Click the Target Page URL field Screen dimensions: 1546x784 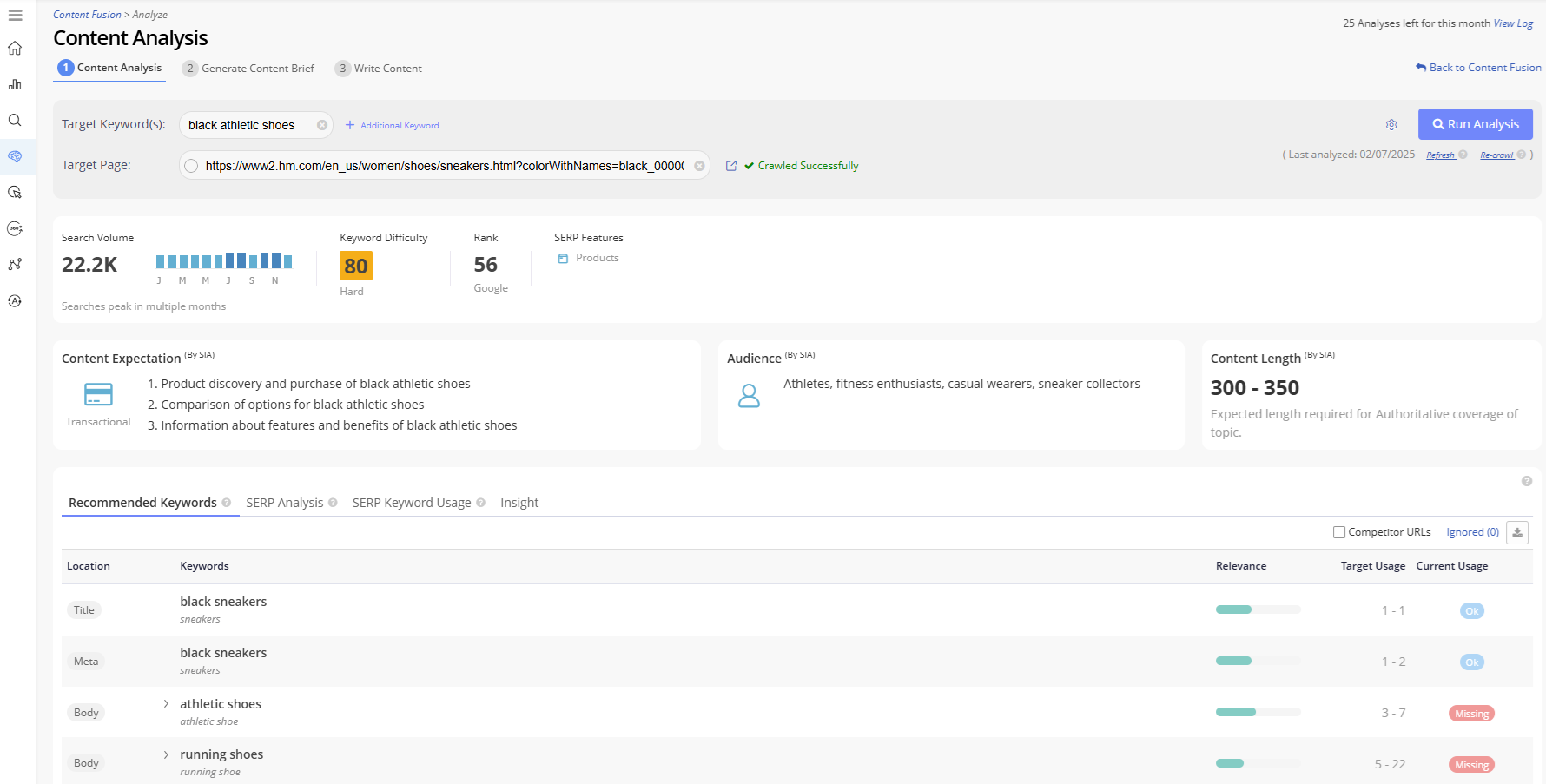click(444, 166)
